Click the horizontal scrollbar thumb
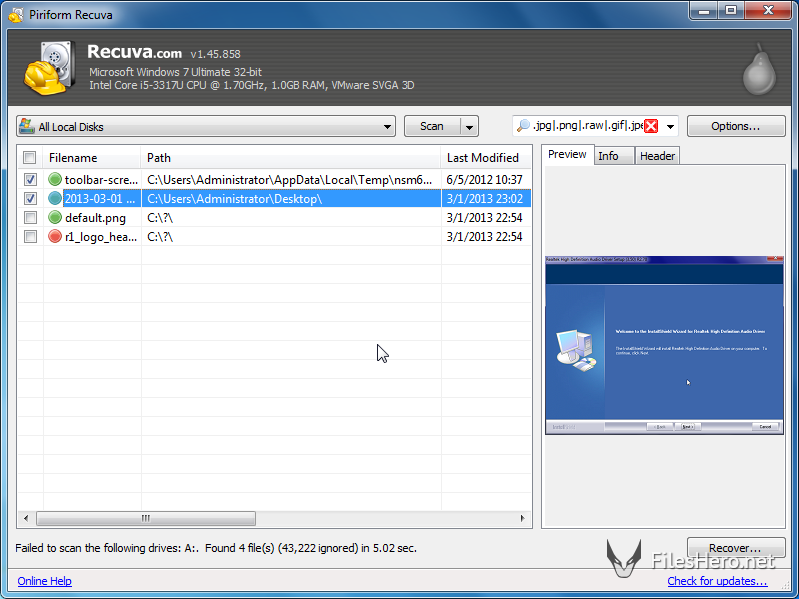This screenshot has width=799, height=599. coord(146,519)
